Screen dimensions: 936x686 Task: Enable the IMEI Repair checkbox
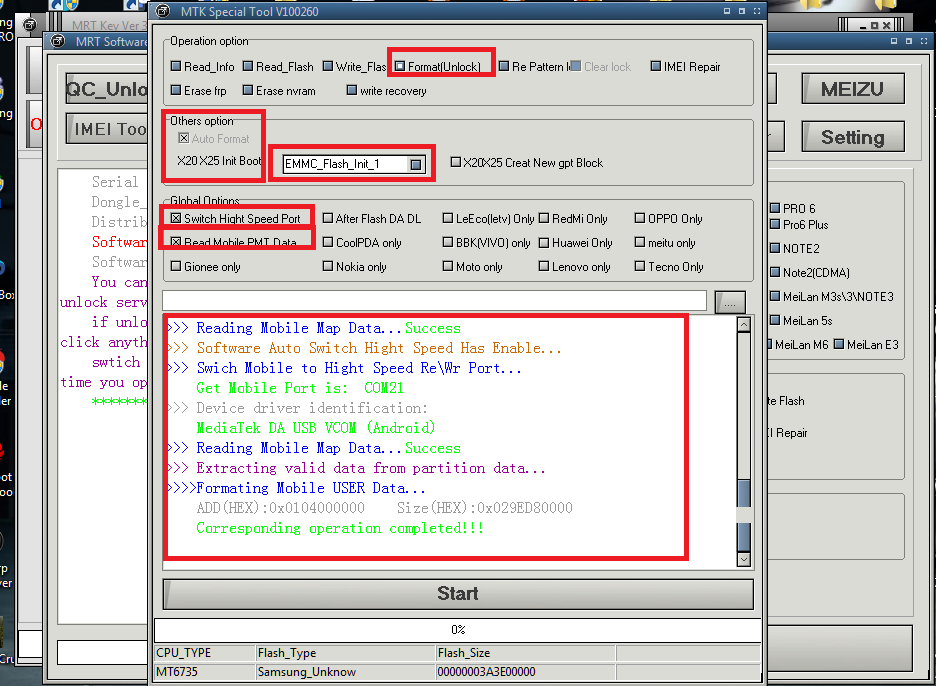(656, 66)
